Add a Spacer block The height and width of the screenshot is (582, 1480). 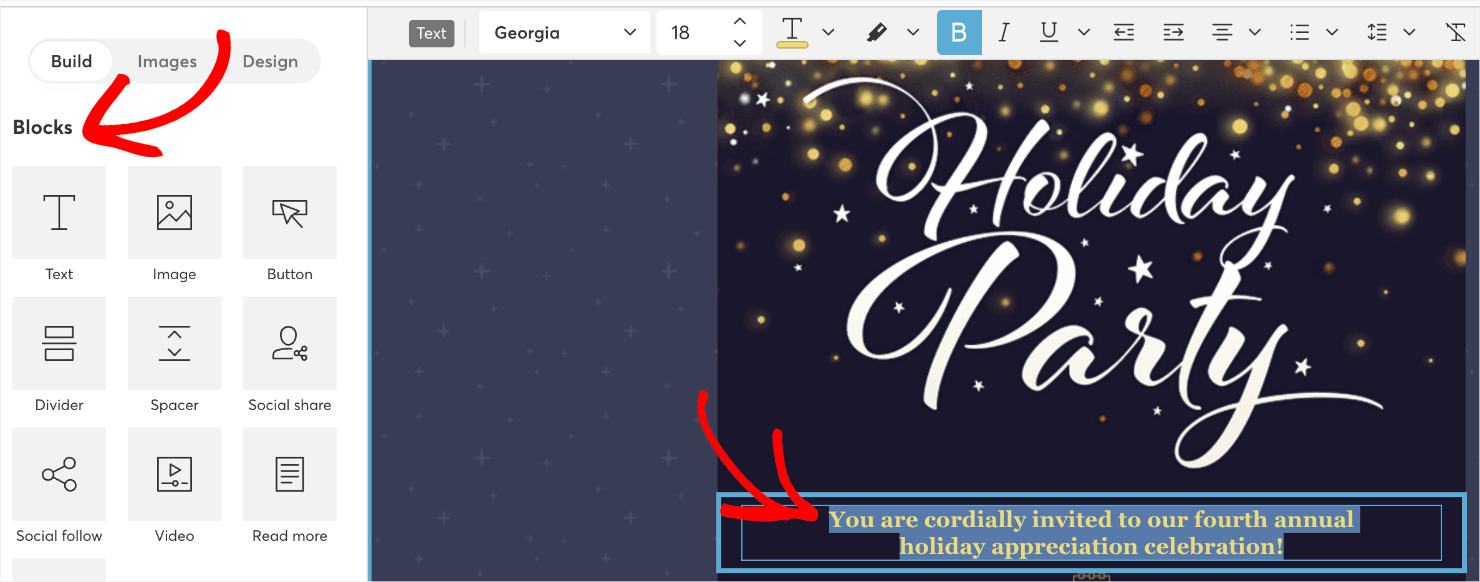pyautogui.click(x=174, y=343)
